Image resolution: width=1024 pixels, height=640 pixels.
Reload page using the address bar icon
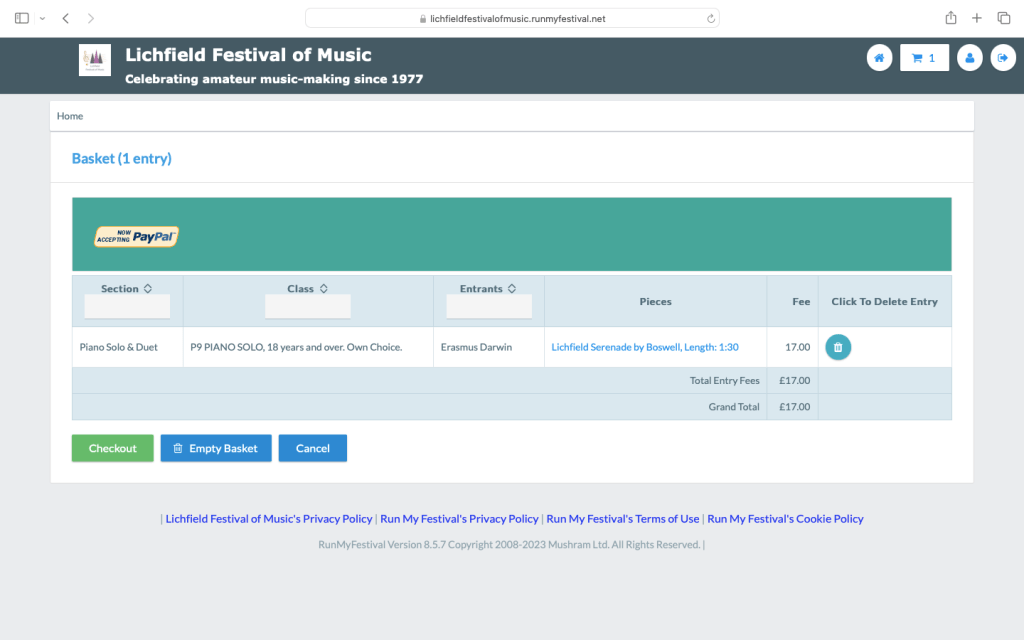click(710, 18)
